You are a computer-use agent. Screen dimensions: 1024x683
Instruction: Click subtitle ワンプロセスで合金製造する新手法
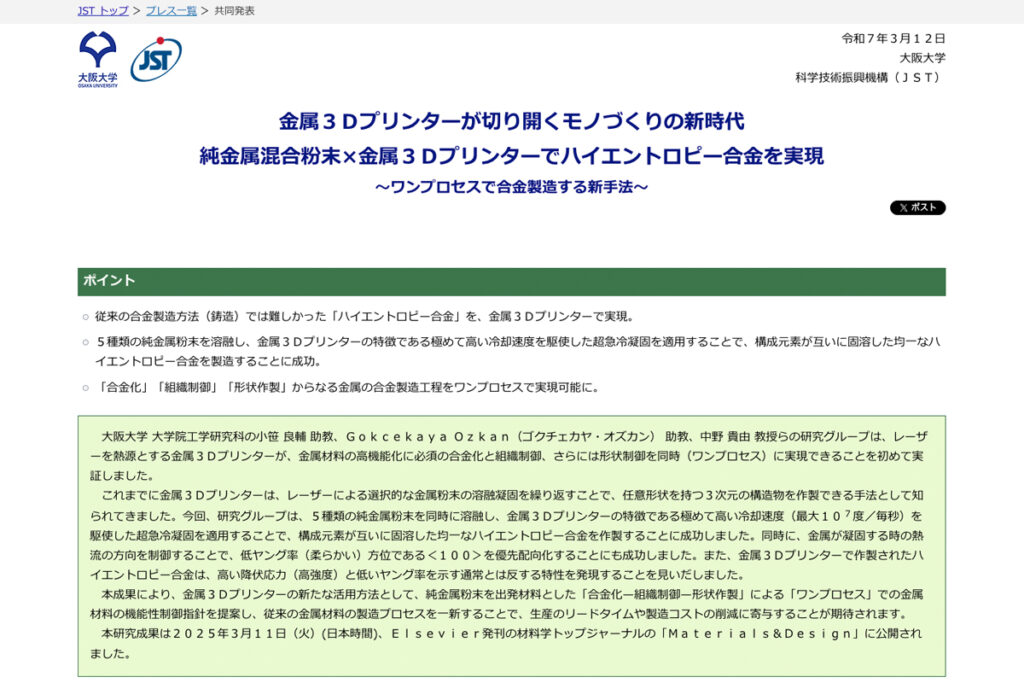tap(511, 187)
